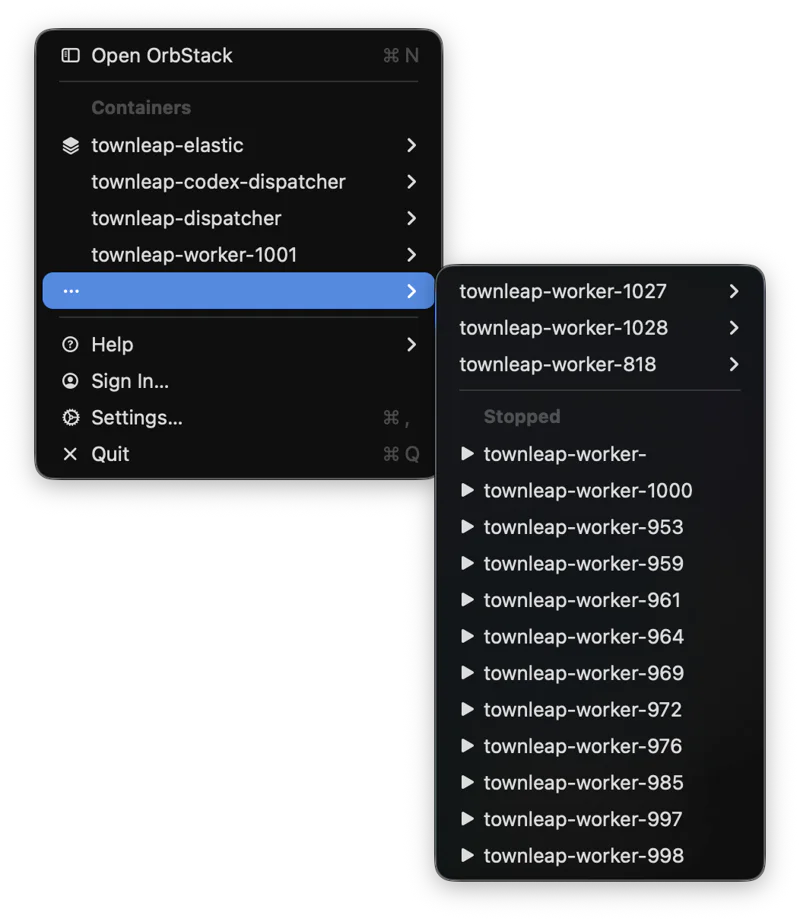This screenshot has height=922, width=800.
Task: Click the townleap-worker-969 label
Action: (x=584, y=673)
